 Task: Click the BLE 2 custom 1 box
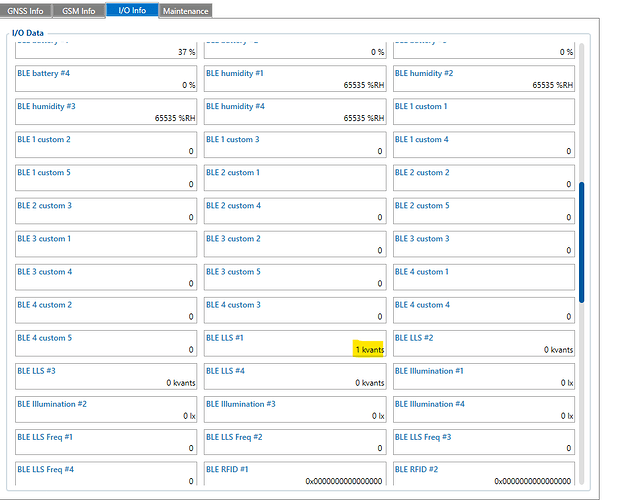pyautogui.click(x=295, y=178)
